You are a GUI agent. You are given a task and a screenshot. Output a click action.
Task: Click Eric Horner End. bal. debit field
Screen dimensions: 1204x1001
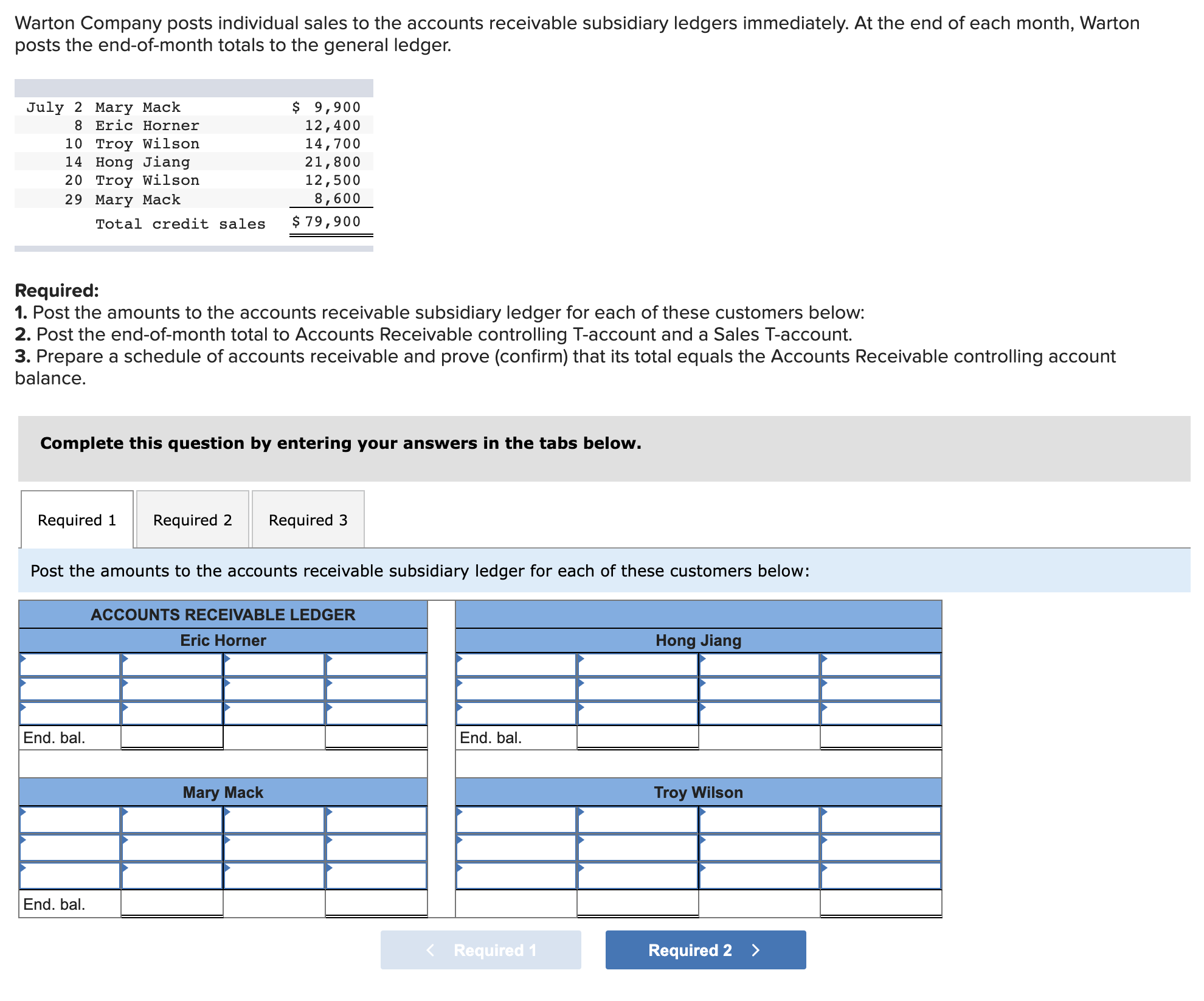click(x=172, y=737)
